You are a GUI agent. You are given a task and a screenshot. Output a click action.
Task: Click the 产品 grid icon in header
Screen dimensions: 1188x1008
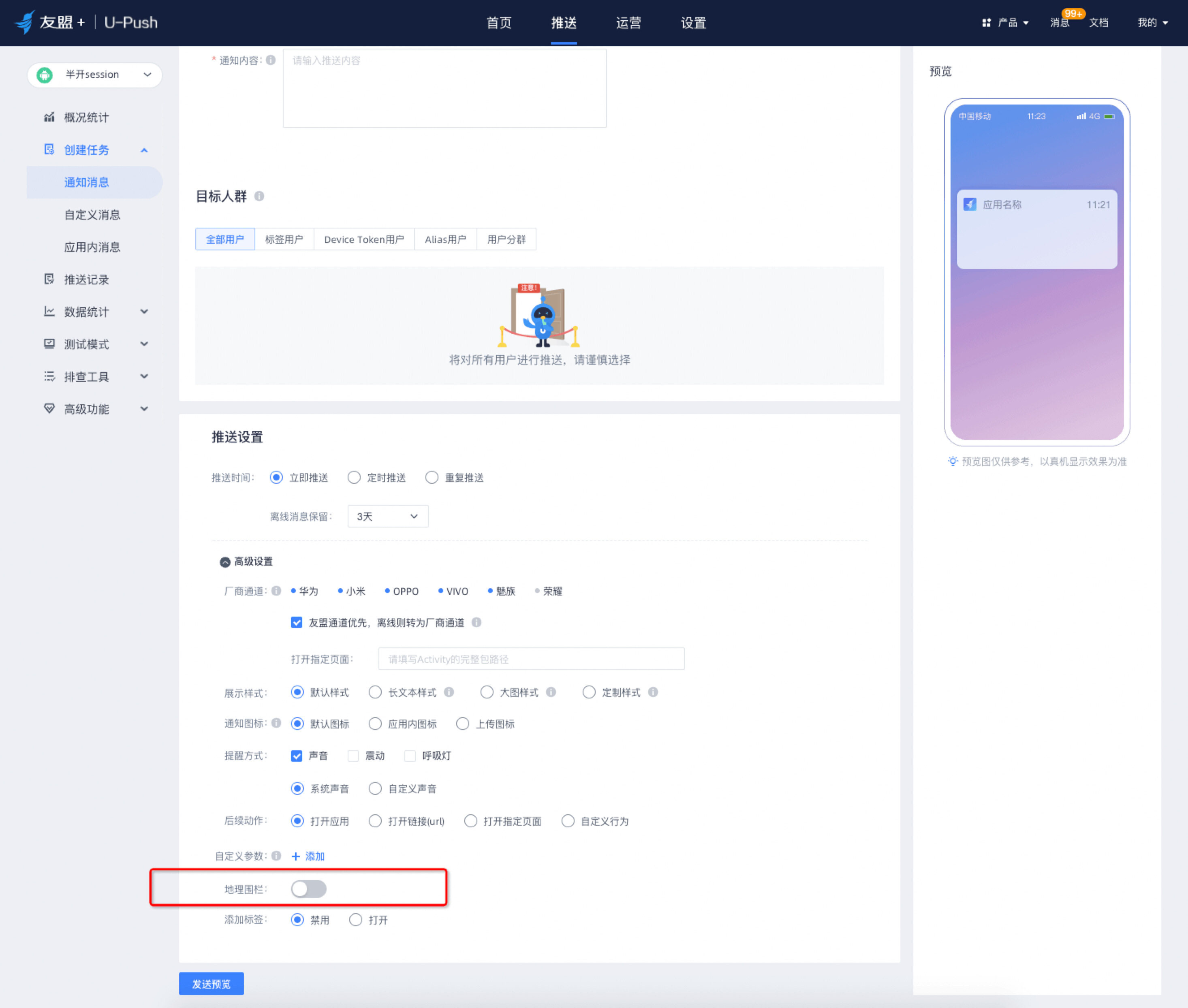pos(986,23)
